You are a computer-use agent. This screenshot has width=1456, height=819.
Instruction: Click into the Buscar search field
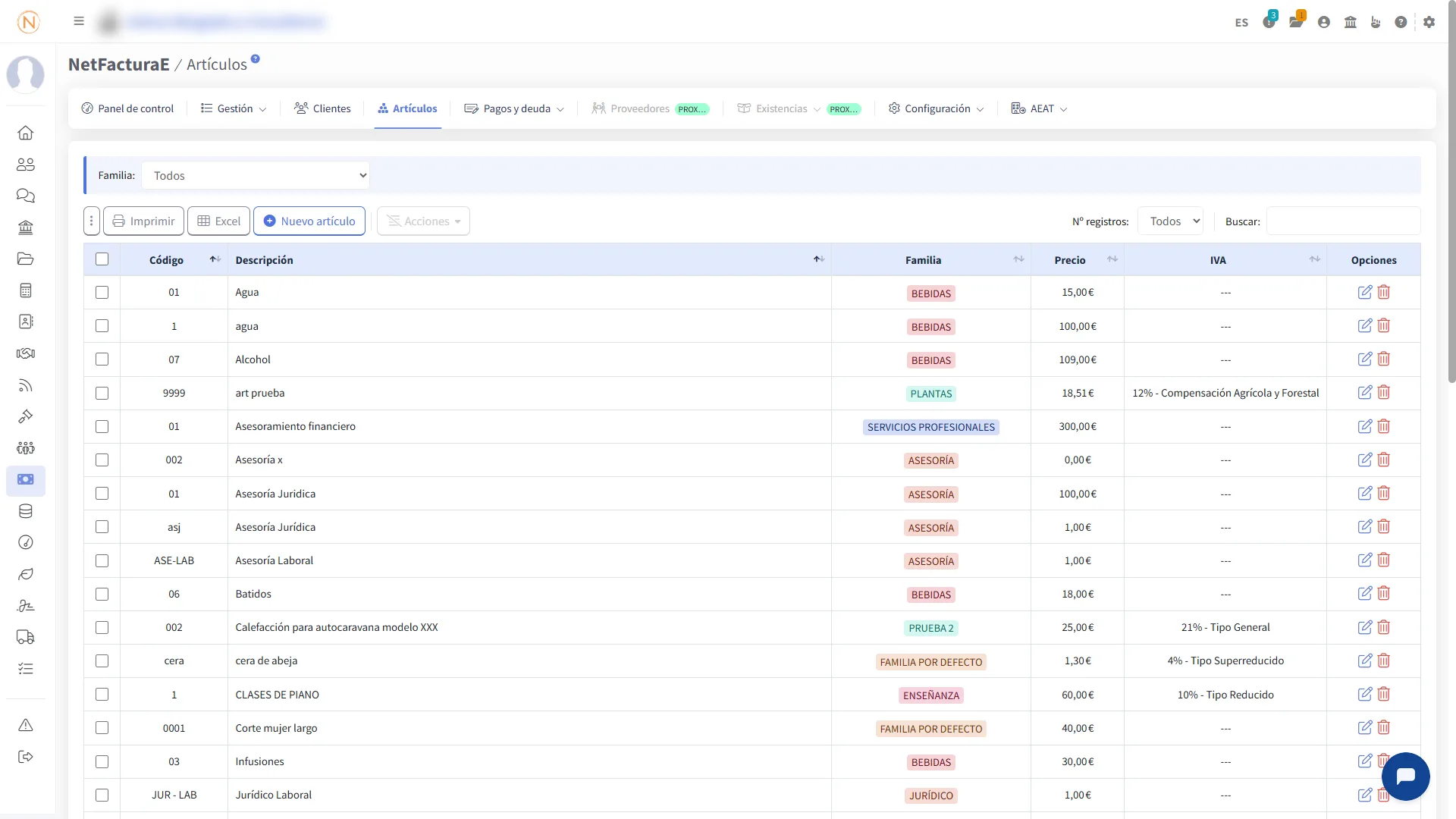click(x=1342, y=221)
